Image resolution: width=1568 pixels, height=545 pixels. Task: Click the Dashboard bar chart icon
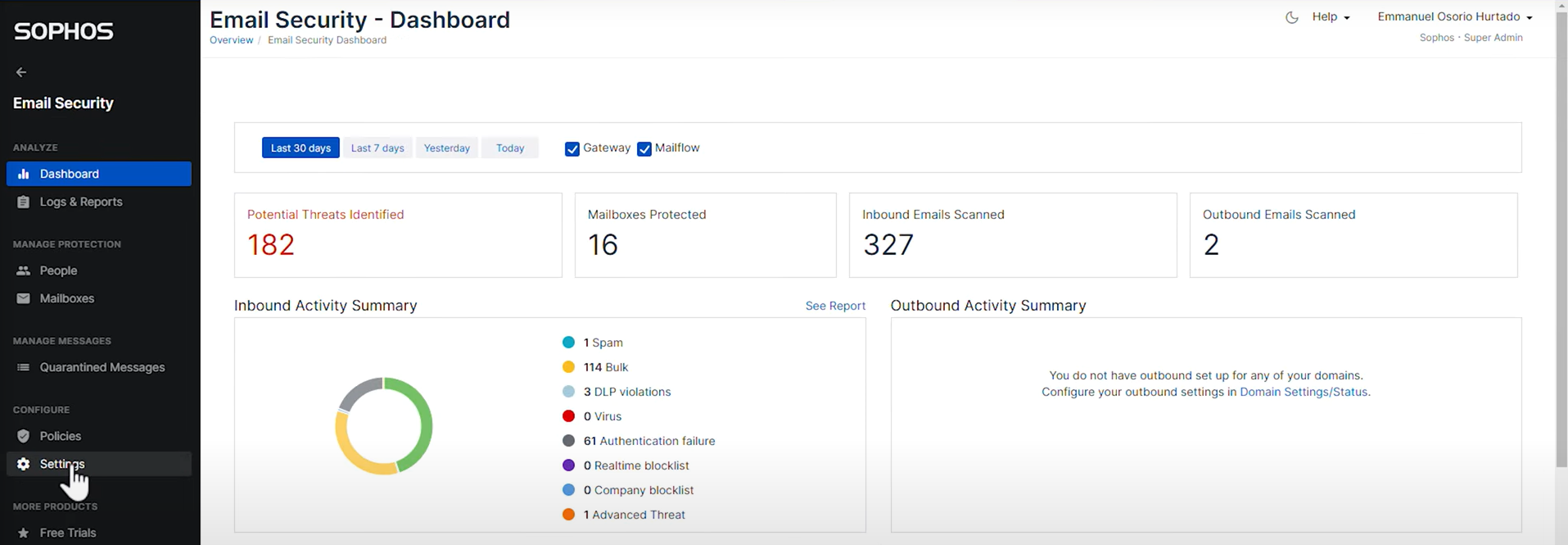tap(24, 174)
